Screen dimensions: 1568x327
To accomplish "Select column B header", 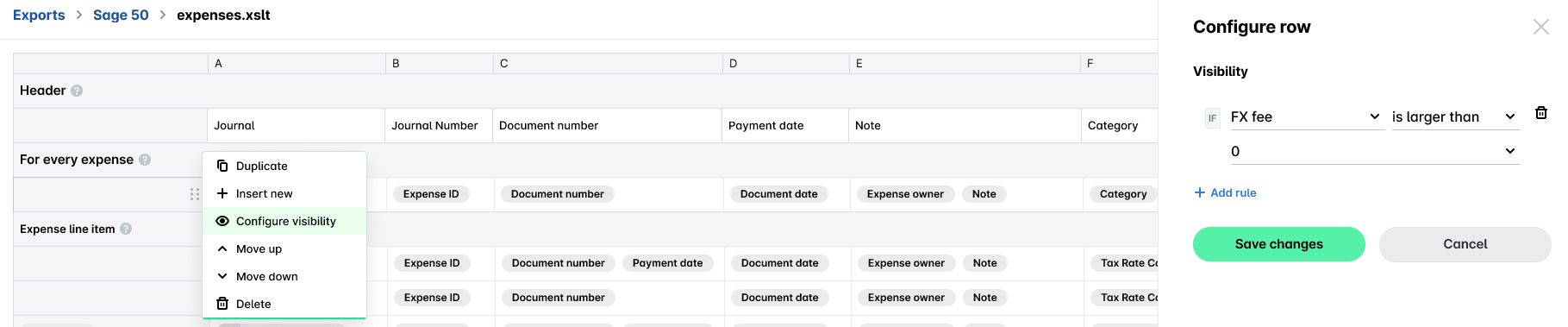I will click(x=440, y=63).
